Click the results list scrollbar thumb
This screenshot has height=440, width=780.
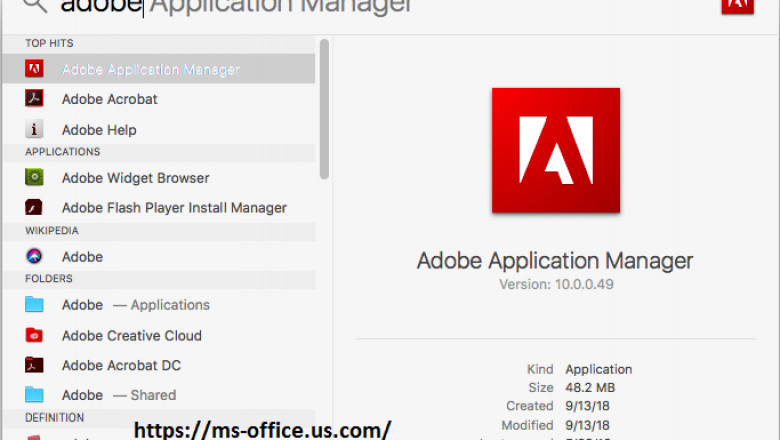click(x=324, y=109)
